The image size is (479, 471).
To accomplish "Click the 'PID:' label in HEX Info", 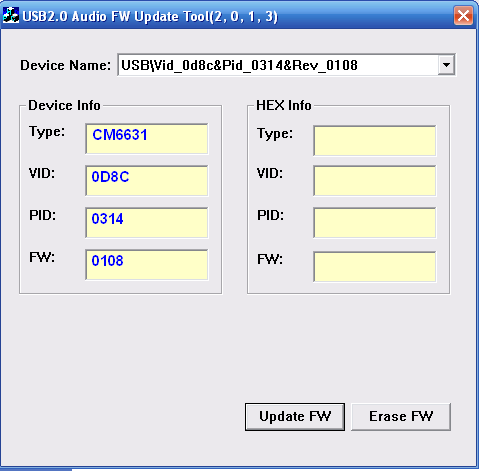I will [271, 215].
